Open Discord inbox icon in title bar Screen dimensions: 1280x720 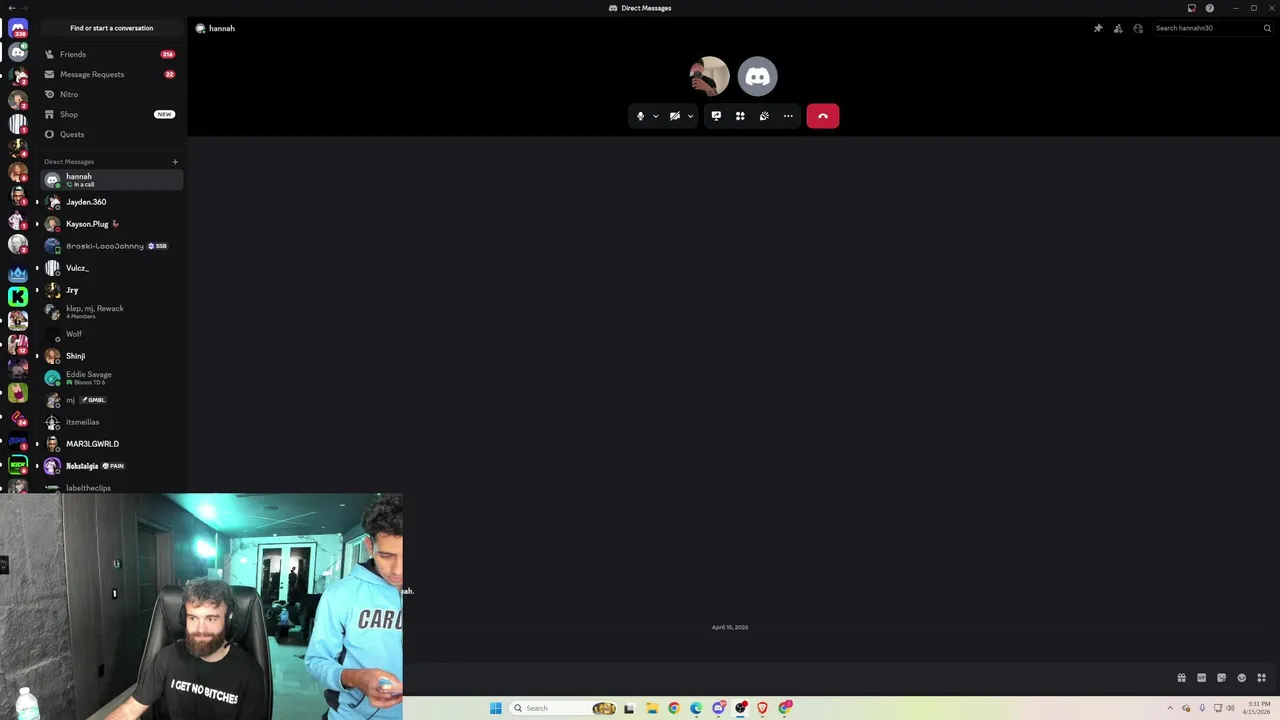[x=1192, y=8]
